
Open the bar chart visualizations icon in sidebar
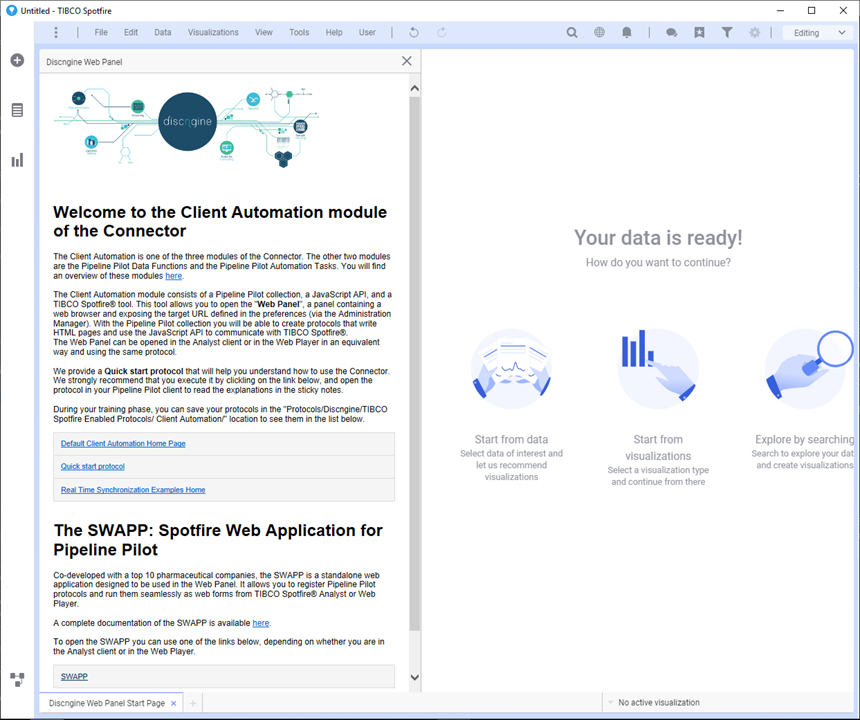[17, 160]
